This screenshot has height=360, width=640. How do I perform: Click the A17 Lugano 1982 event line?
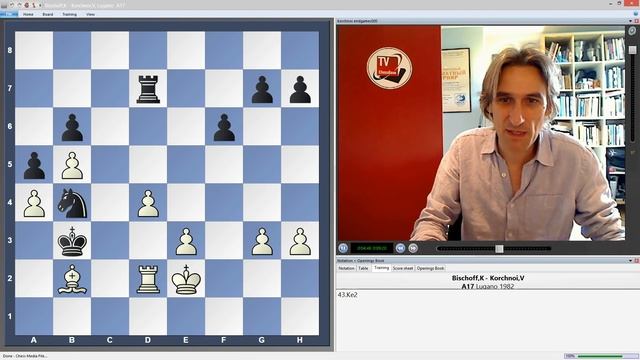point(488,286)
